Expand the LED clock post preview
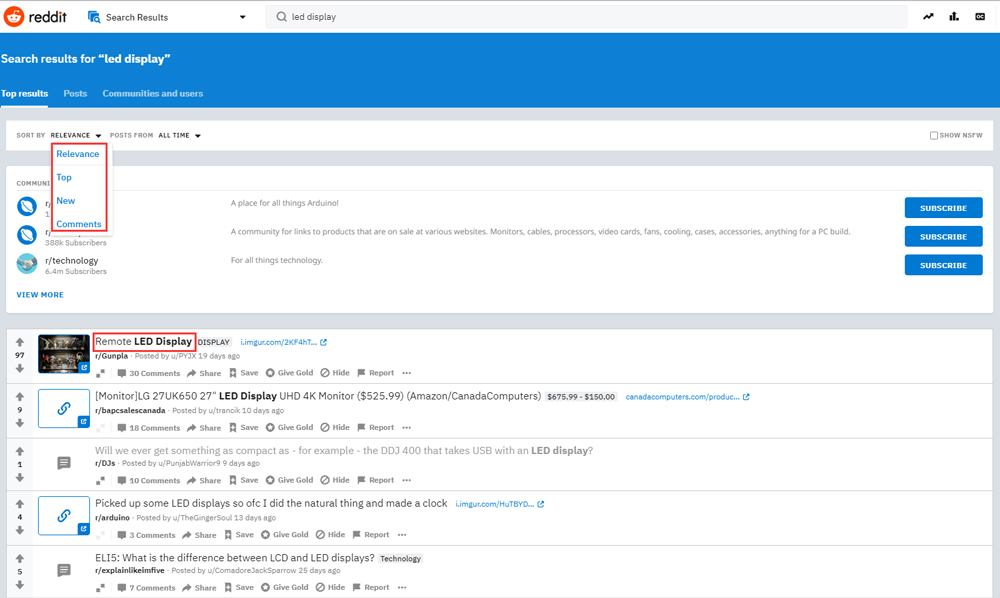 tap(100, 536)
